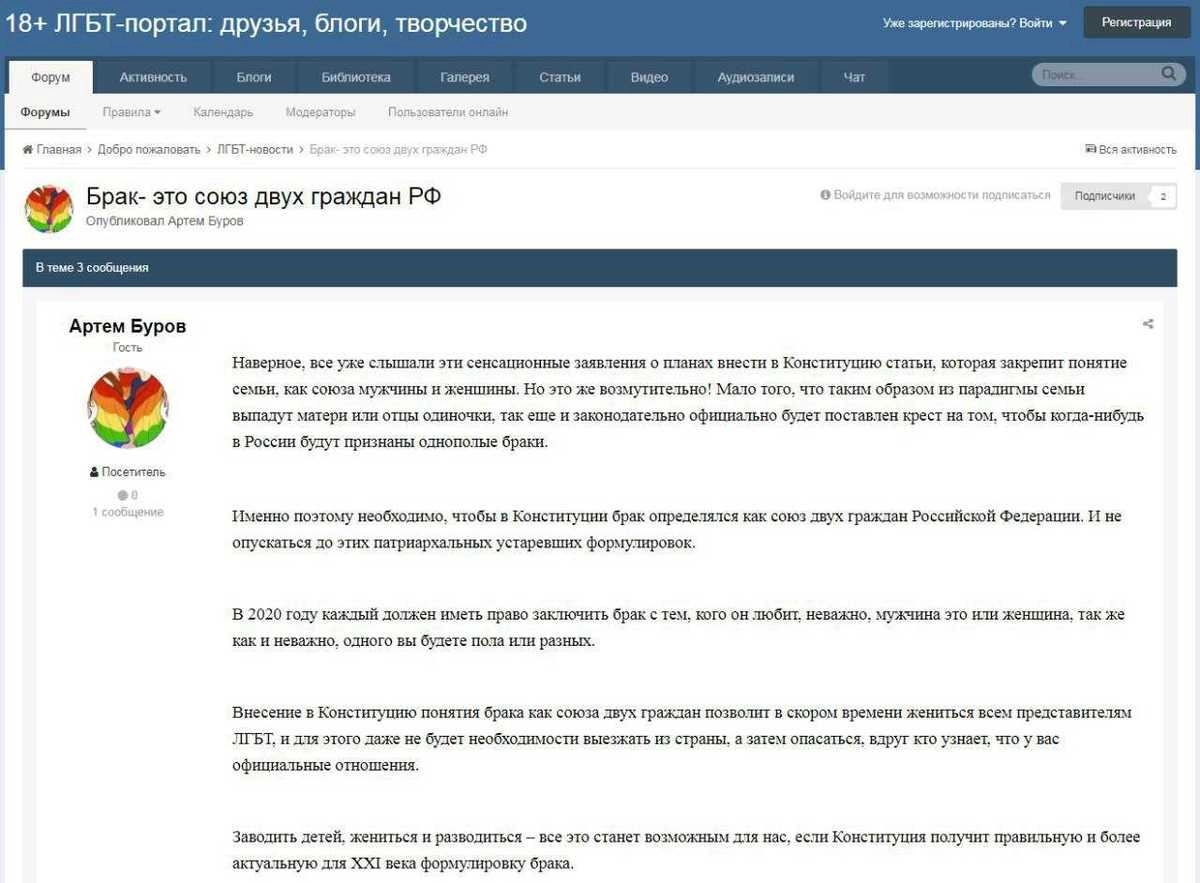Click the Календарь submenu link

(223, 113)
